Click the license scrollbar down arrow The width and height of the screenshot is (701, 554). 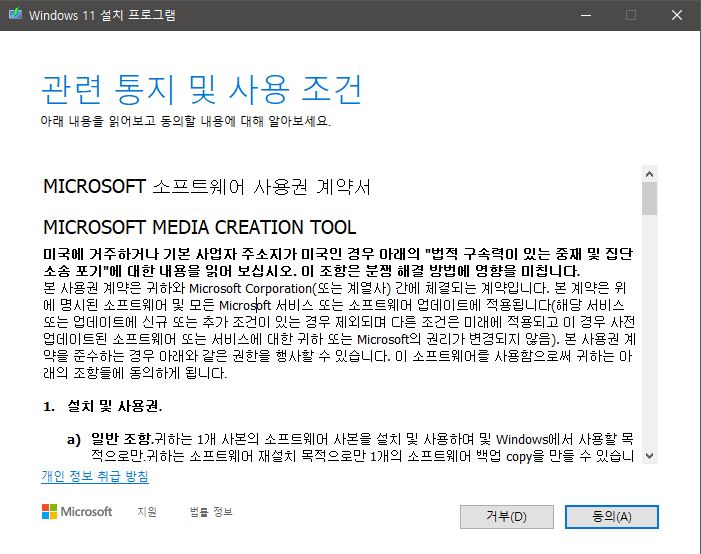pyautogui.click(x=650, y=456)
